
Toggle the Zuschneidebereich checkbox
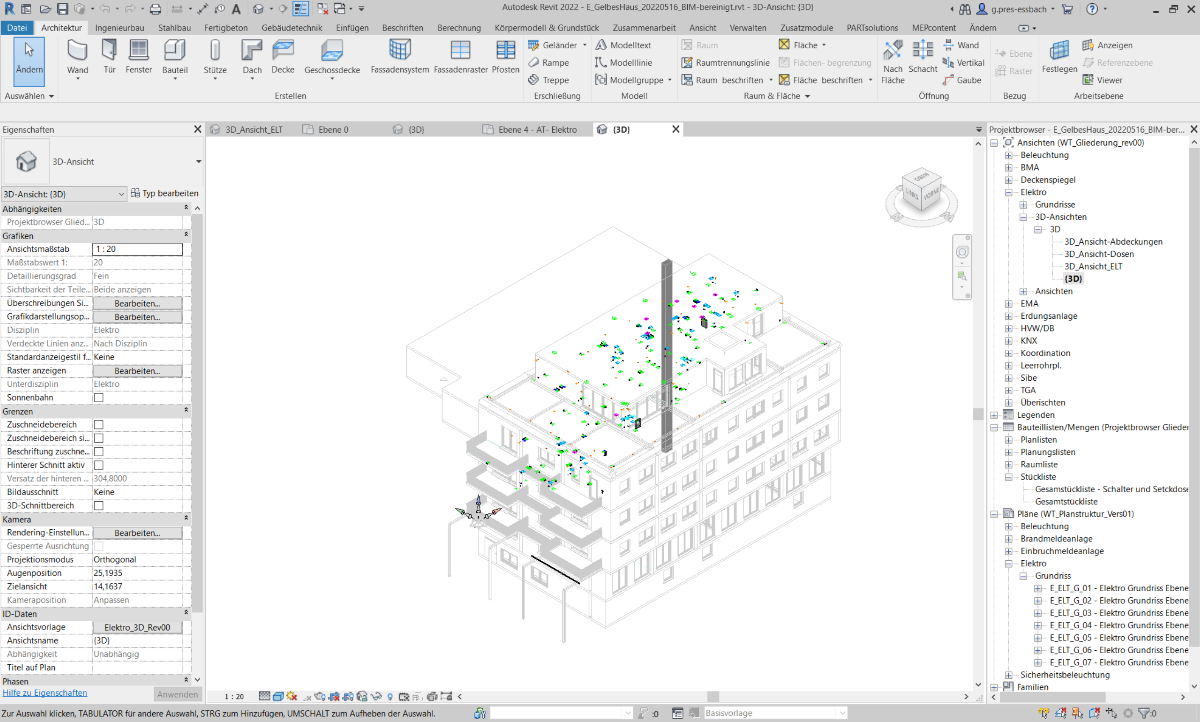click(x=98, y=425)
